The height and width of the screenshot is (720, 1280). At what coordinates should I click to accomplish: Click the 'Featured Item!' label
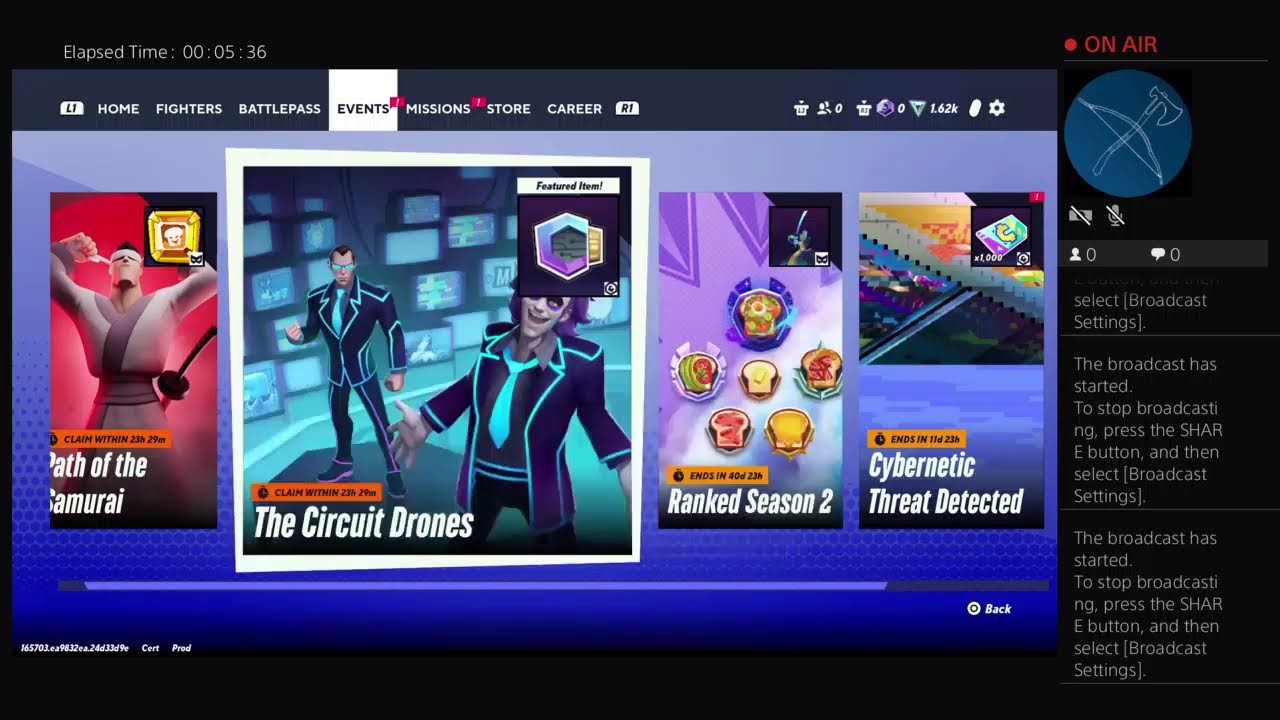[x=568, y=186]
